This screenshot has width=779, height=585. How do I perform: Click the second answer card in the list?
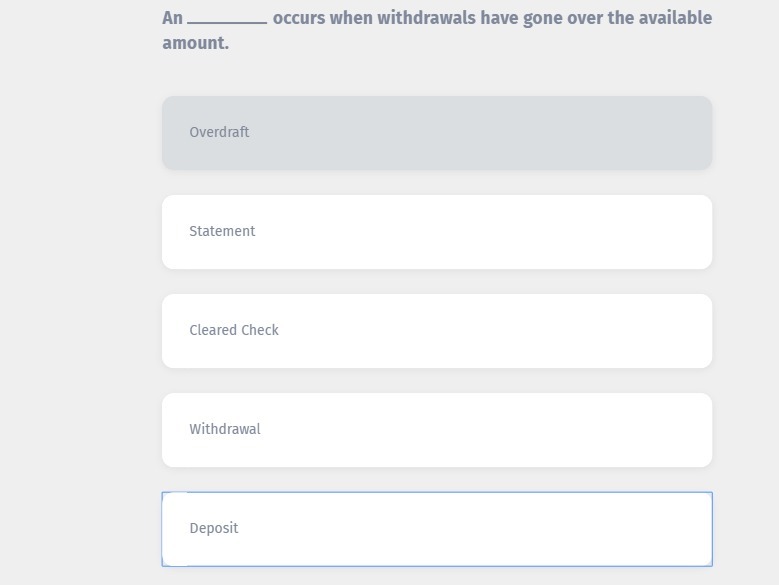(436, 232)
